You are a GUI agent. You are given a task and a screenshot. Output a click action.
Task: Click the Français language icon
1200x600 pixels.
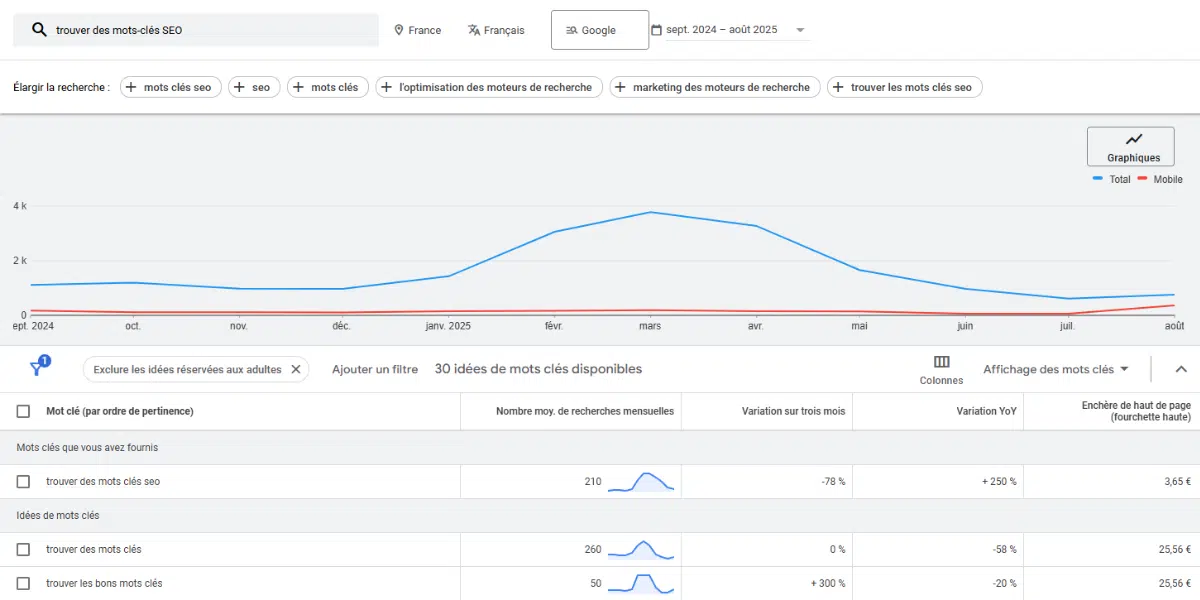pyautogui.click(x=474, y=30)
